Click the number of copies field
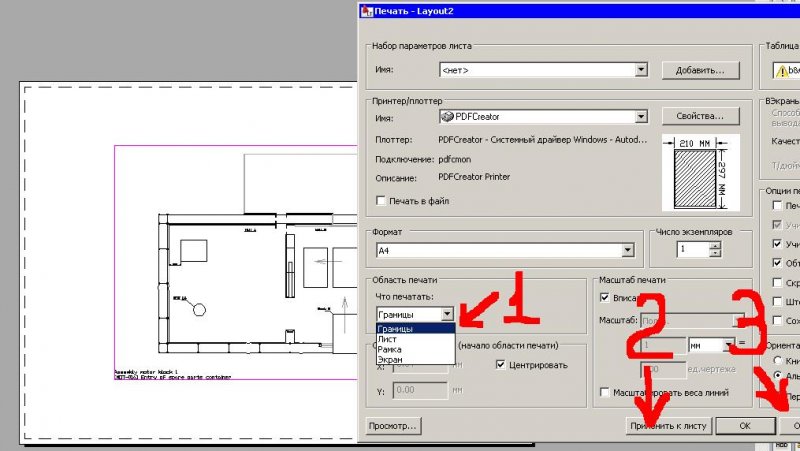 pyautogui.click(x=693, y=249)
